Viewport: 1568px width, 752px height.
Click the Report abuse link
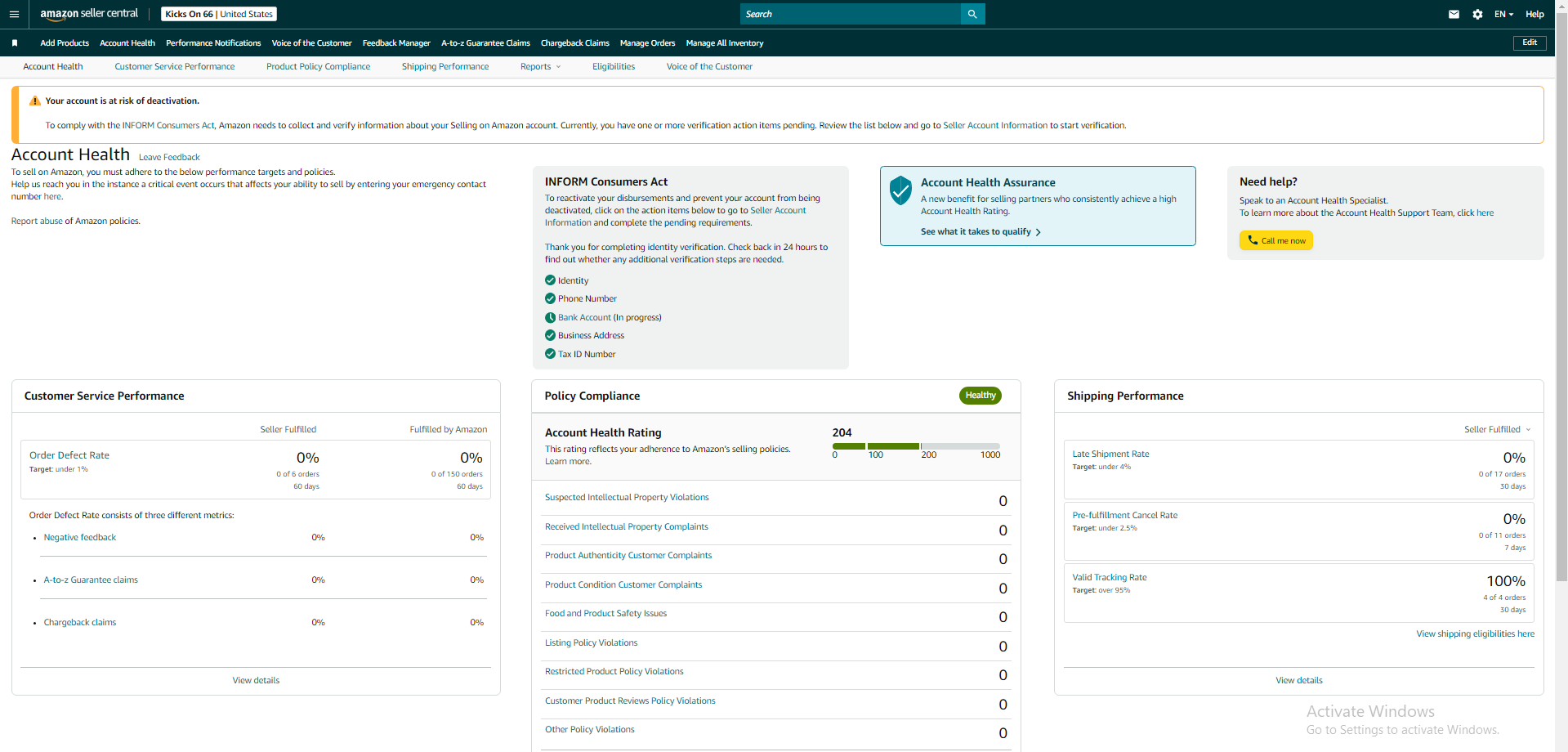(x=37, y=222)
